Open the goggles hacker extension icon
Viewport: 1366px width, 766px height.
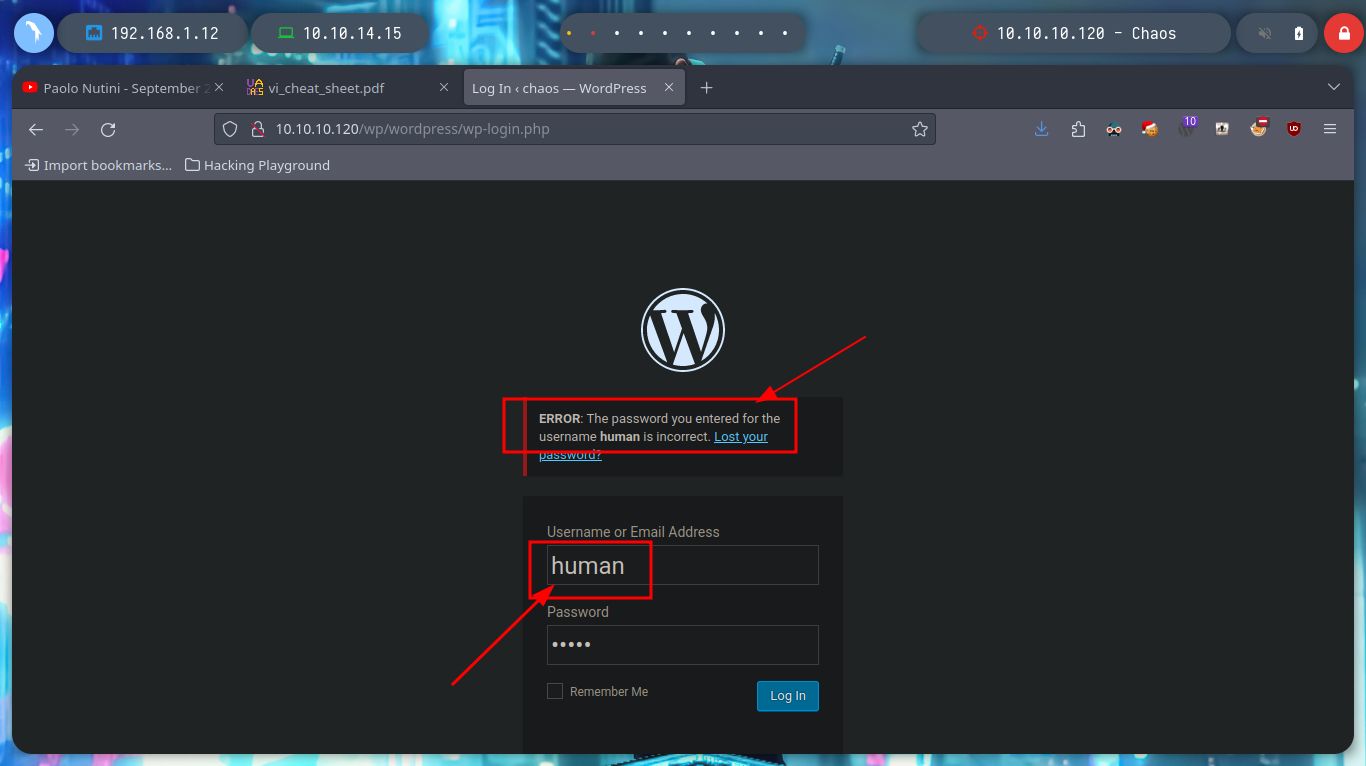coord(1114,129)
